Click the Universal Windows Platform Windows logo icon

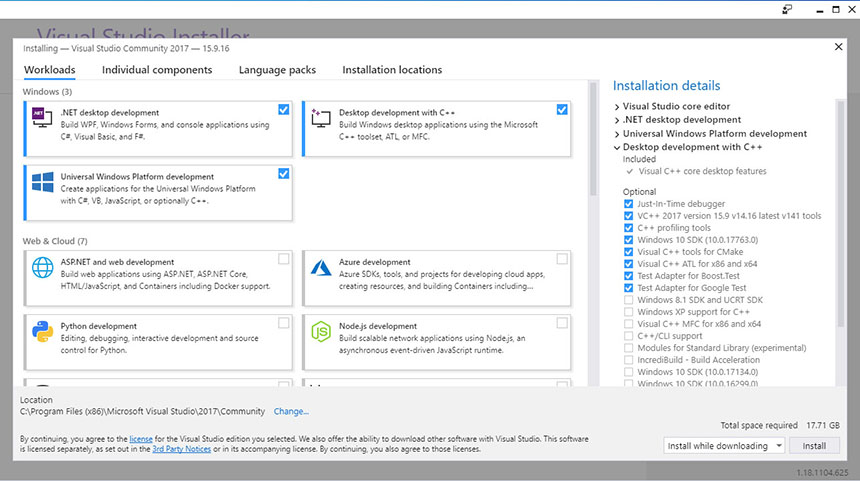(x=43, y=182)
